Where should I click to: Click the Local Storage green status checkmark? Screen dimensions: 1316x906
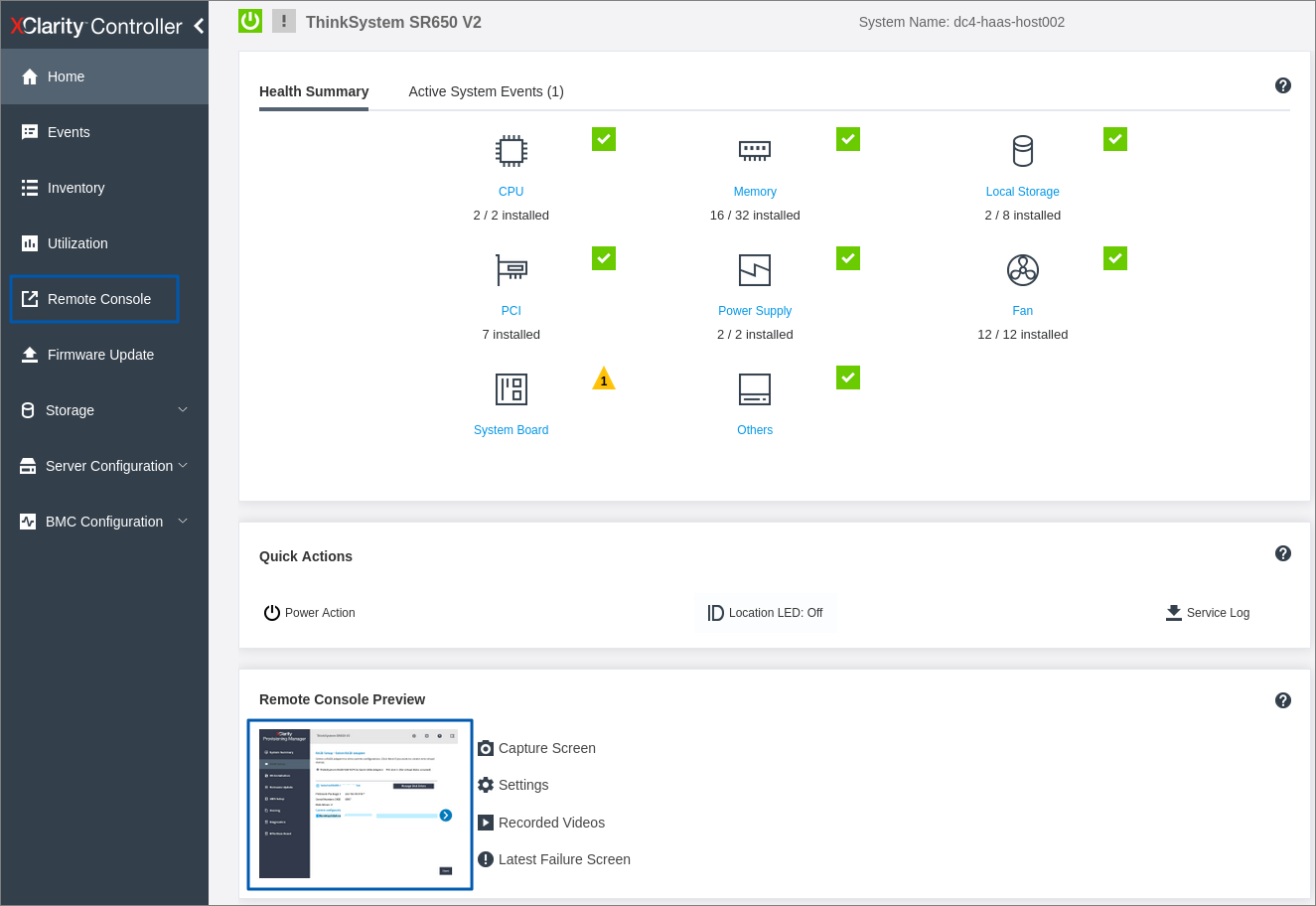point(1115,139)
